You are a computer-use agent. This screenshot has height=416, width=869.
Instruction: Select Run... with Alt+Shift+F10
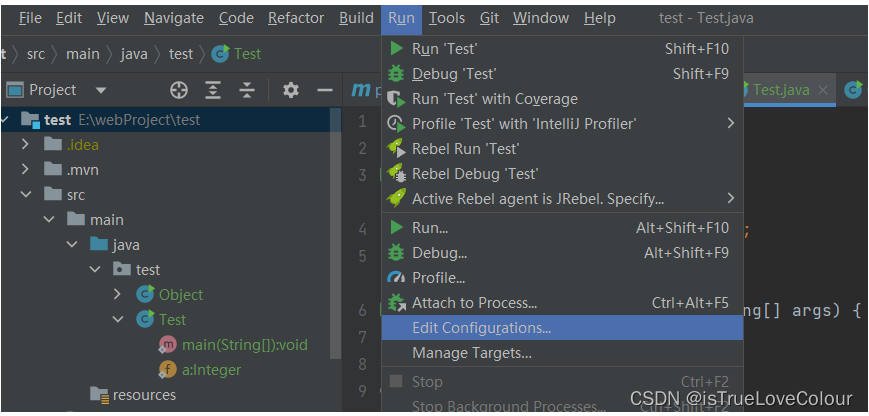[x=562, y=228]
